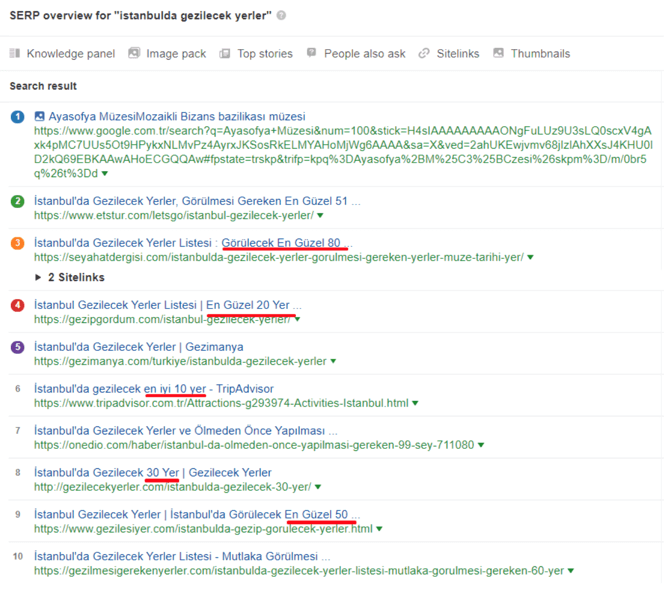
Task: Click position number 9 beside gezilesiyer result
Action: 17,514
